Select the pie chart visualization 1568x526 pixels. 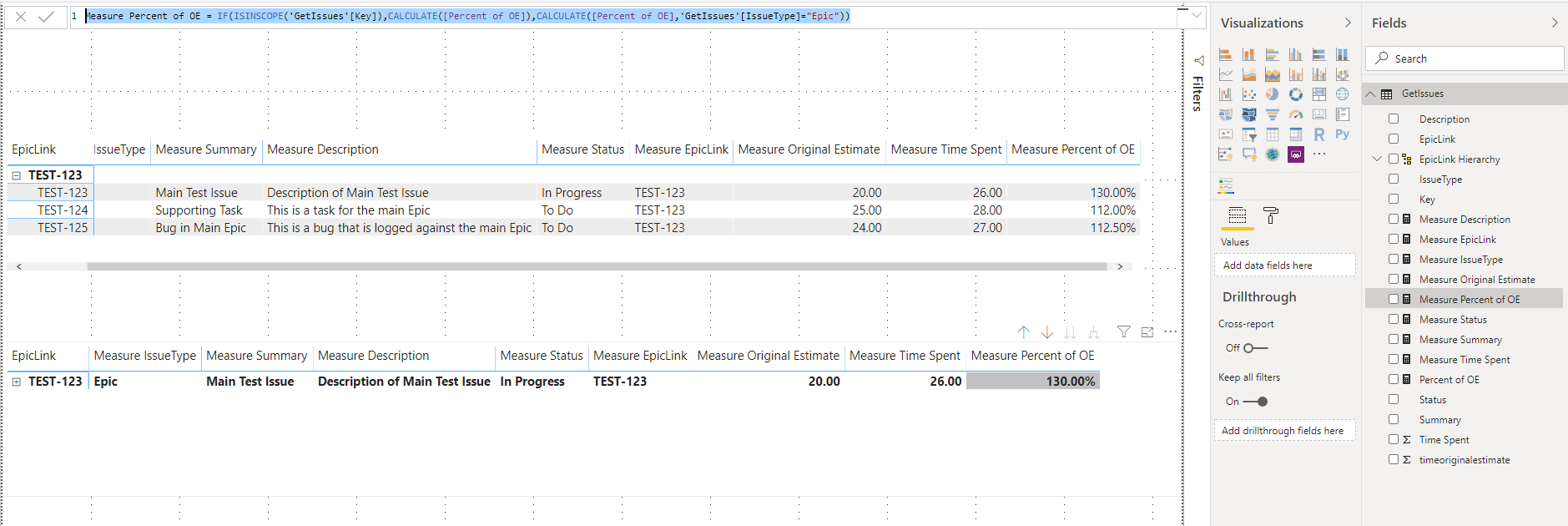tap(1272, 94)
